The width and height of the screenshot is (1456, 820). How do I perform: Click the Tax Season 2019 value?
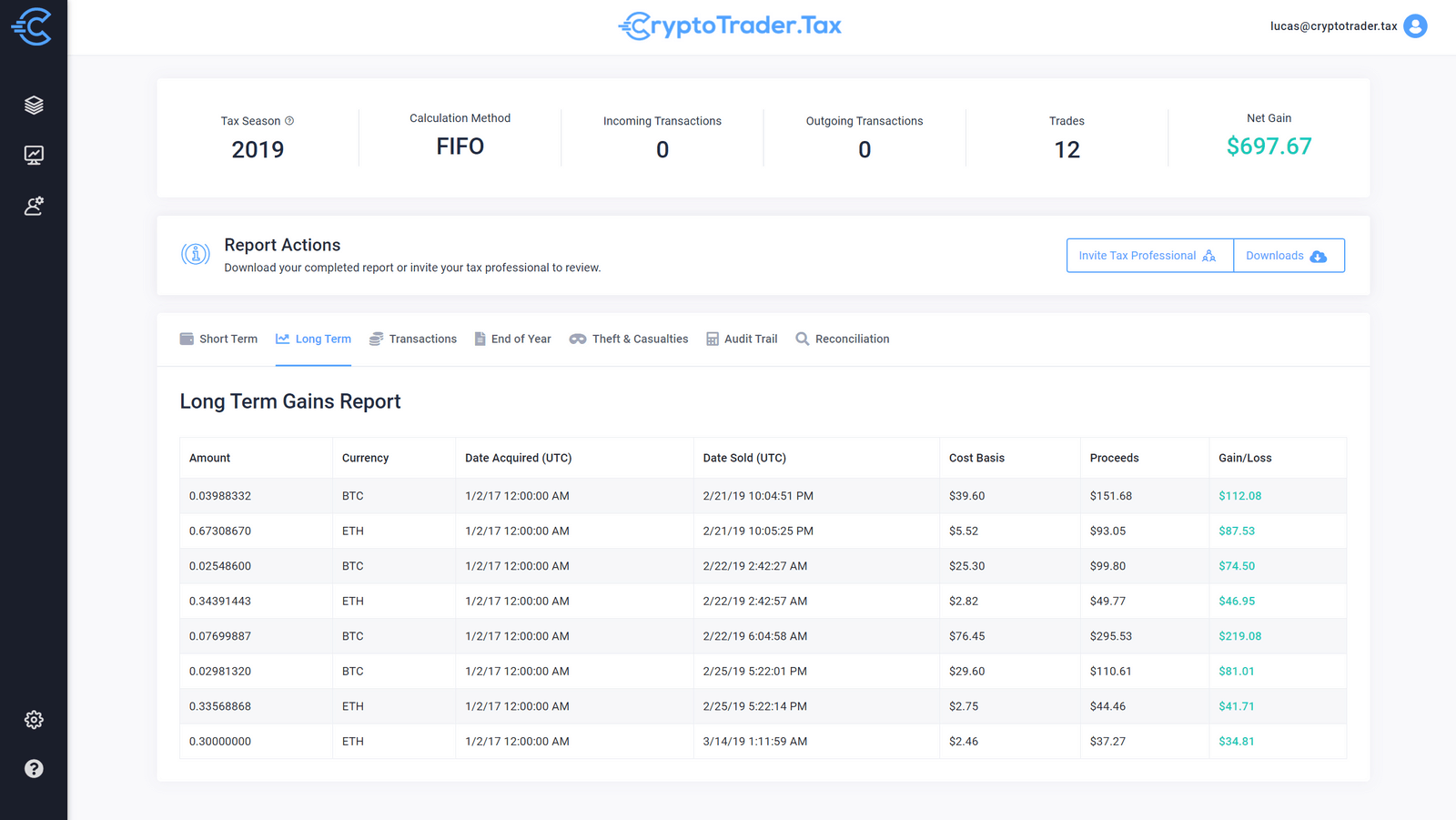coord(258,149)
